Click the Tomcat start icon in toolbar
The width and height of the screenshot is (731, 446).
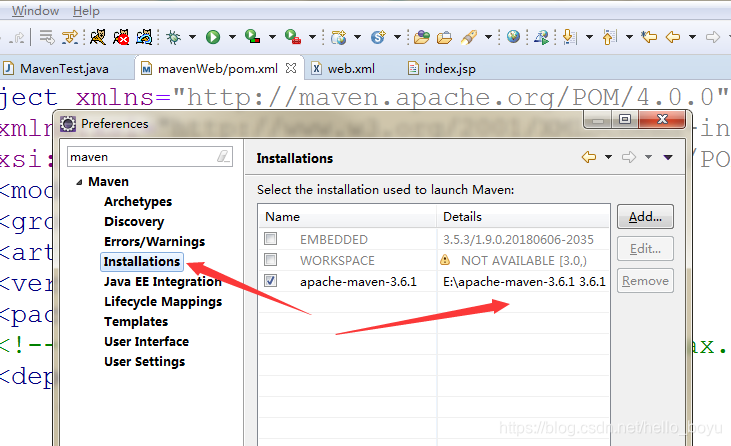coord(98,36)
